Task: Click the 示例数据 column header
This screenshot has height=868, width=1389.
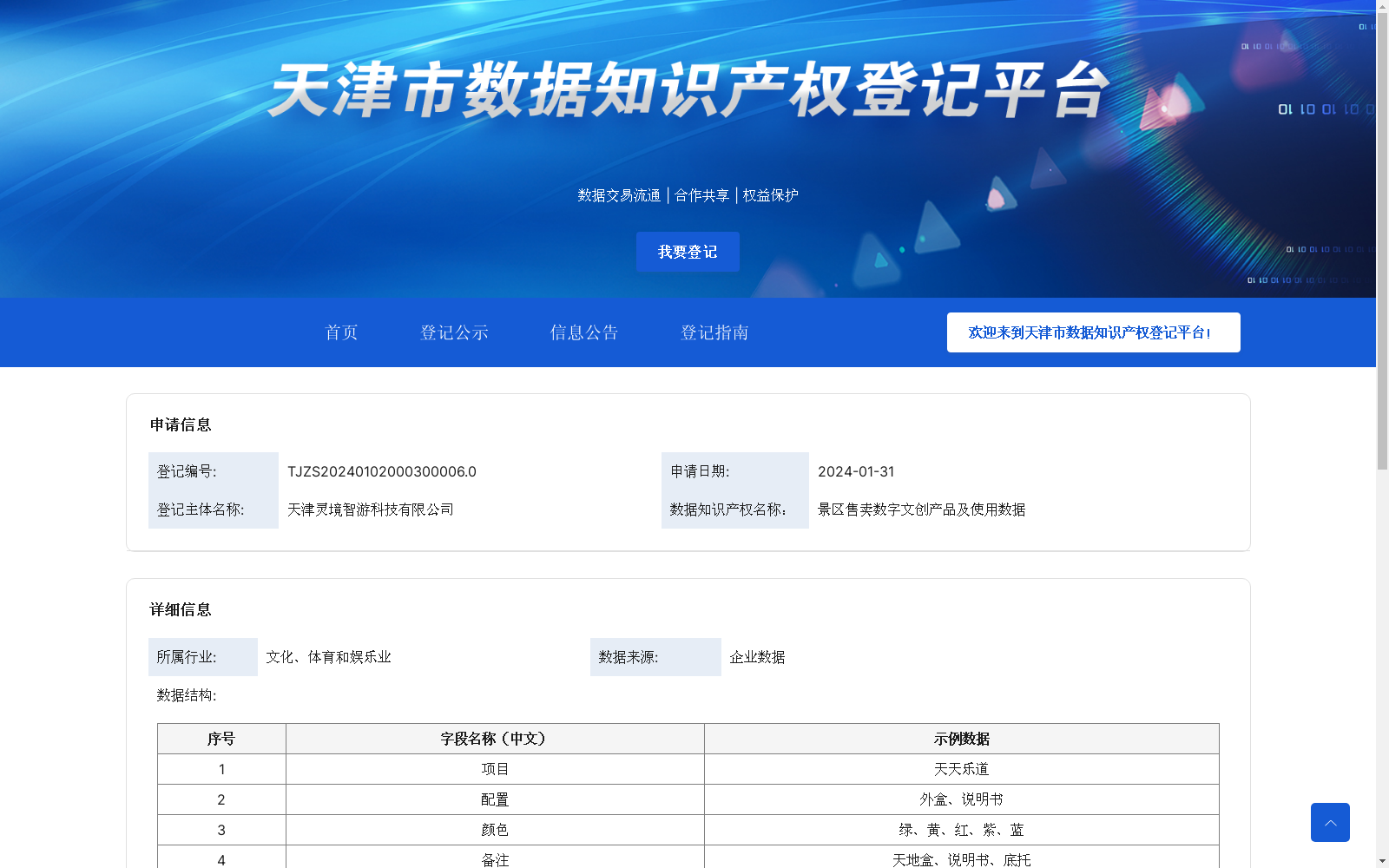Action: 962,739
